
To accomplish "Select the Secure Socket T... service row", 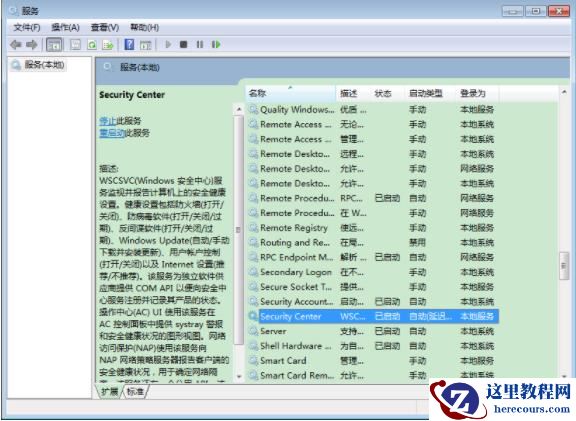I will [x=373, y=287].
